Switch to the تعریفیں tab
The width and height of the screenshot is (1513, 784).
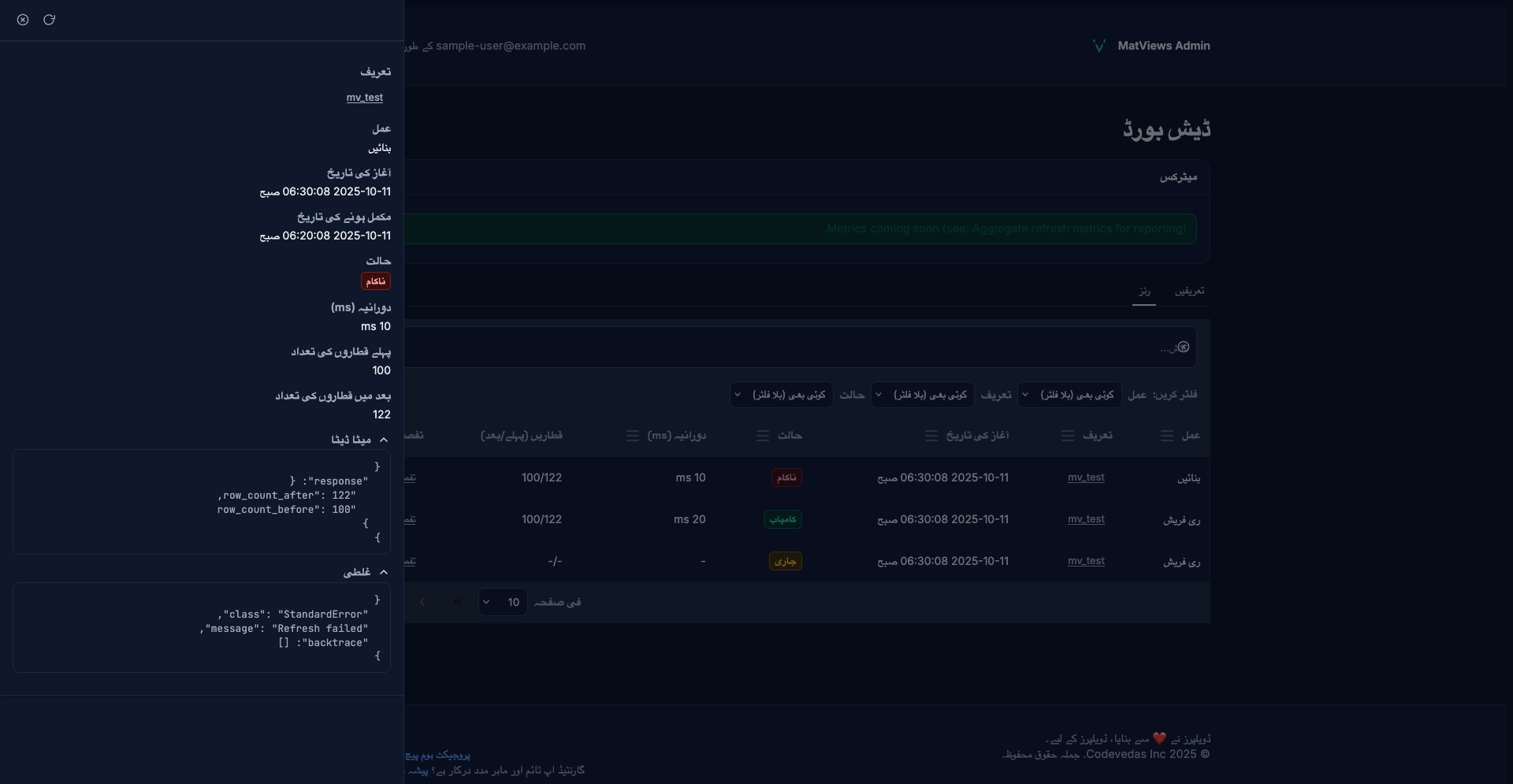click(1189, 291)
